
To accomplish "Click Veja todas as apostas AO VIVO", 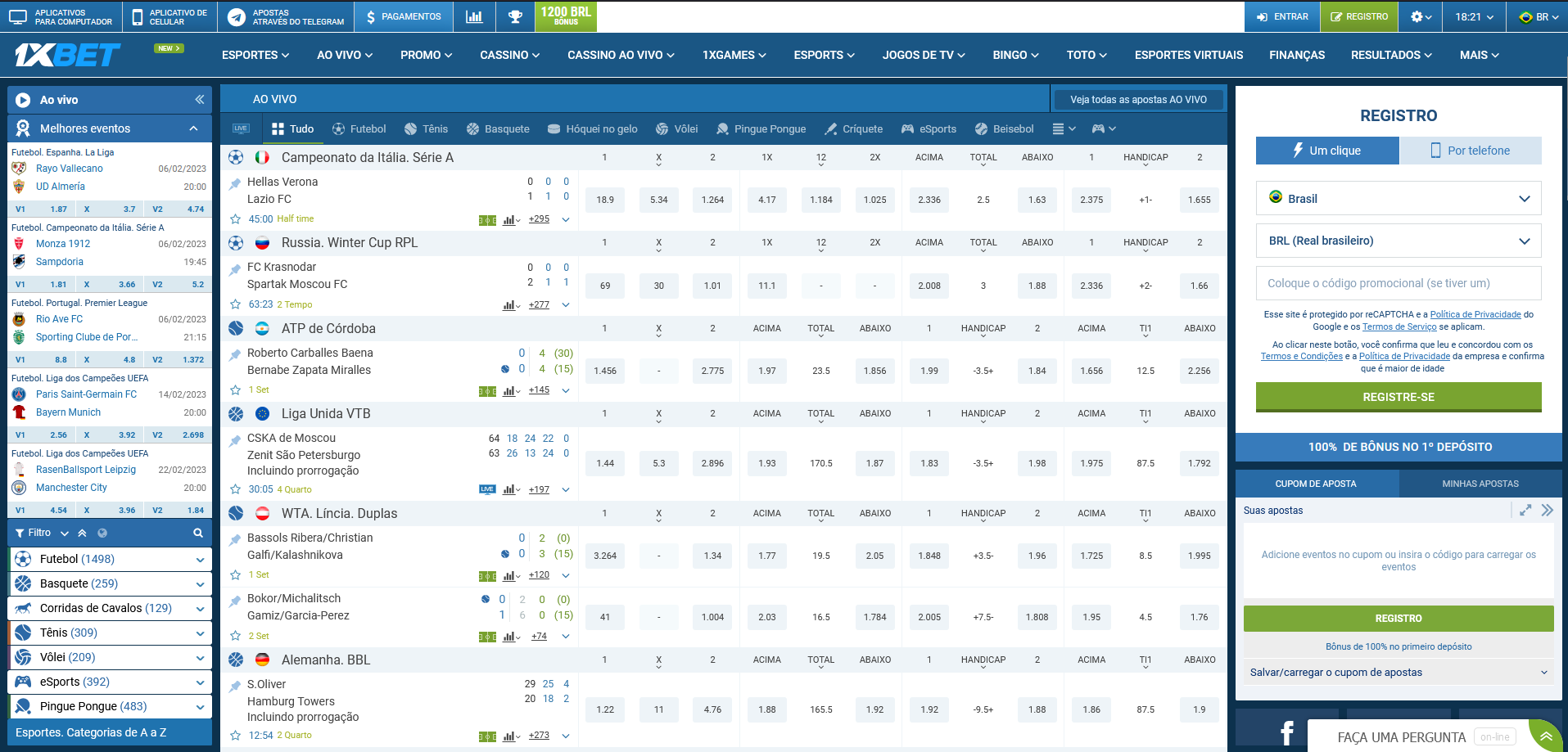I will coord(1137,100).
